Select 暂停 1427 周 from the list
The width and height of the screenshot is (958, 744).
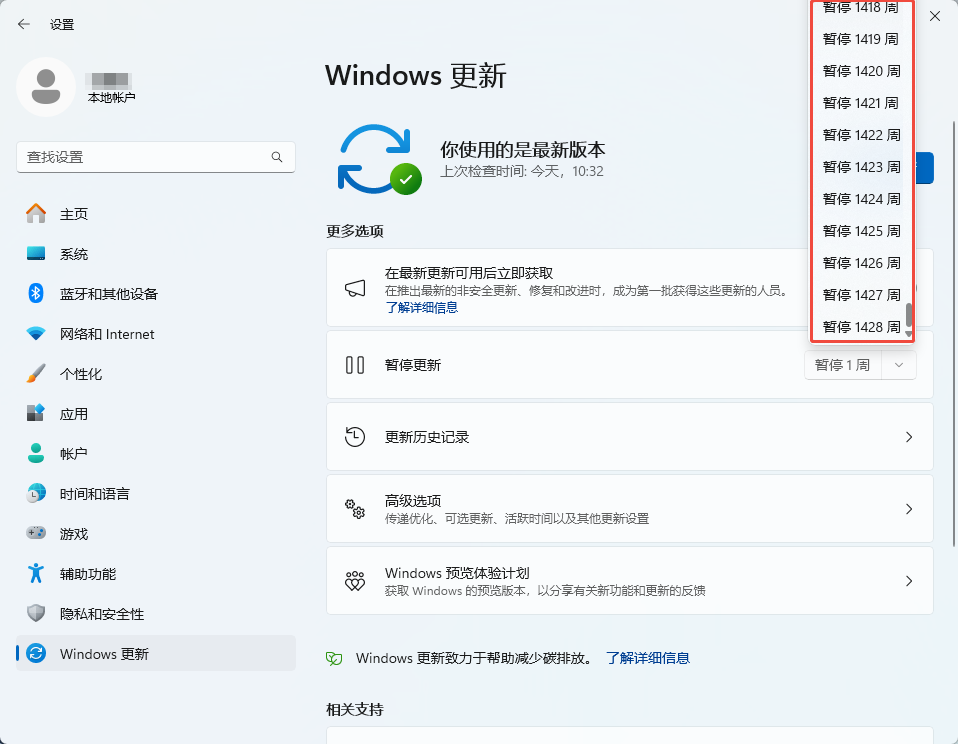click(x=861, y=295)
